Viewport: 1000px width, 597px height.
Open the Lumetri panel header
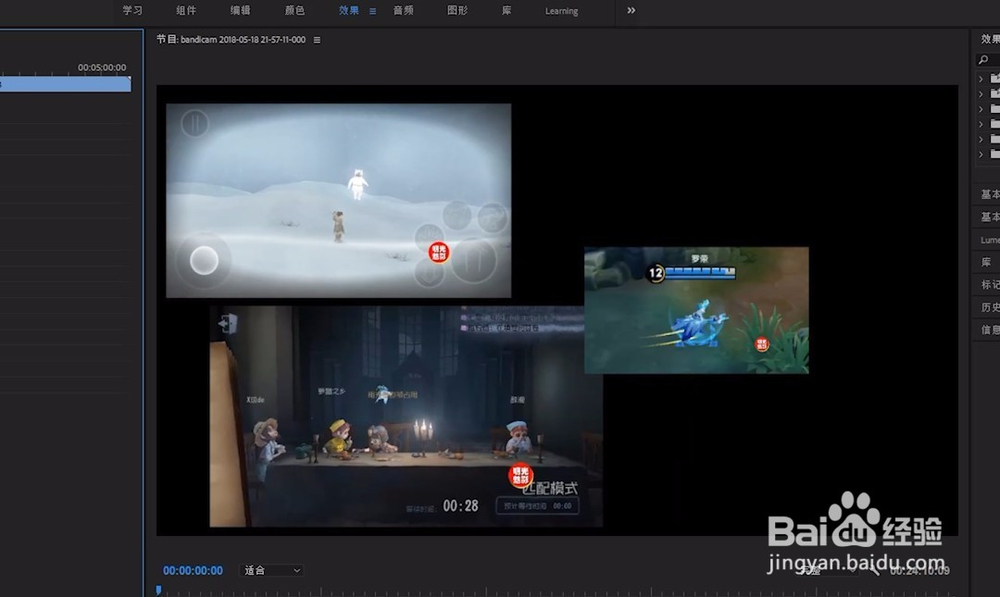(989, 240)
